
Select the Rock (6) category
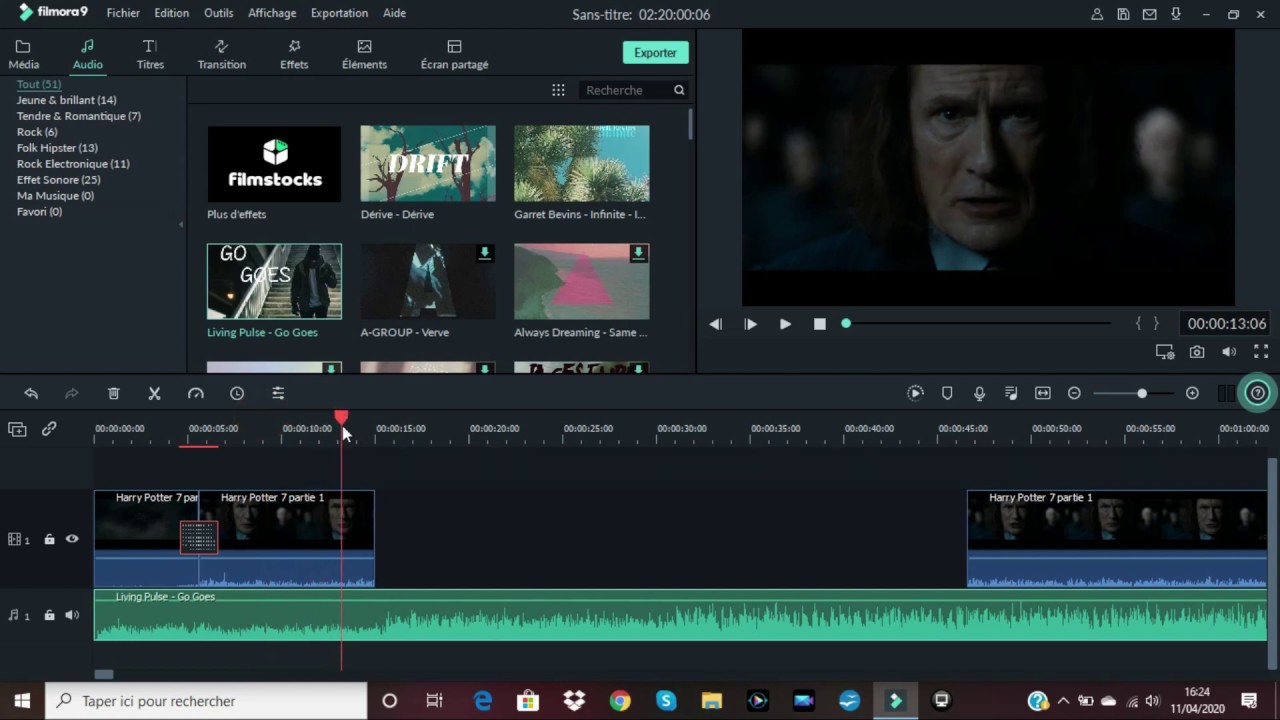pyautogui.click(x=37, y=132)
